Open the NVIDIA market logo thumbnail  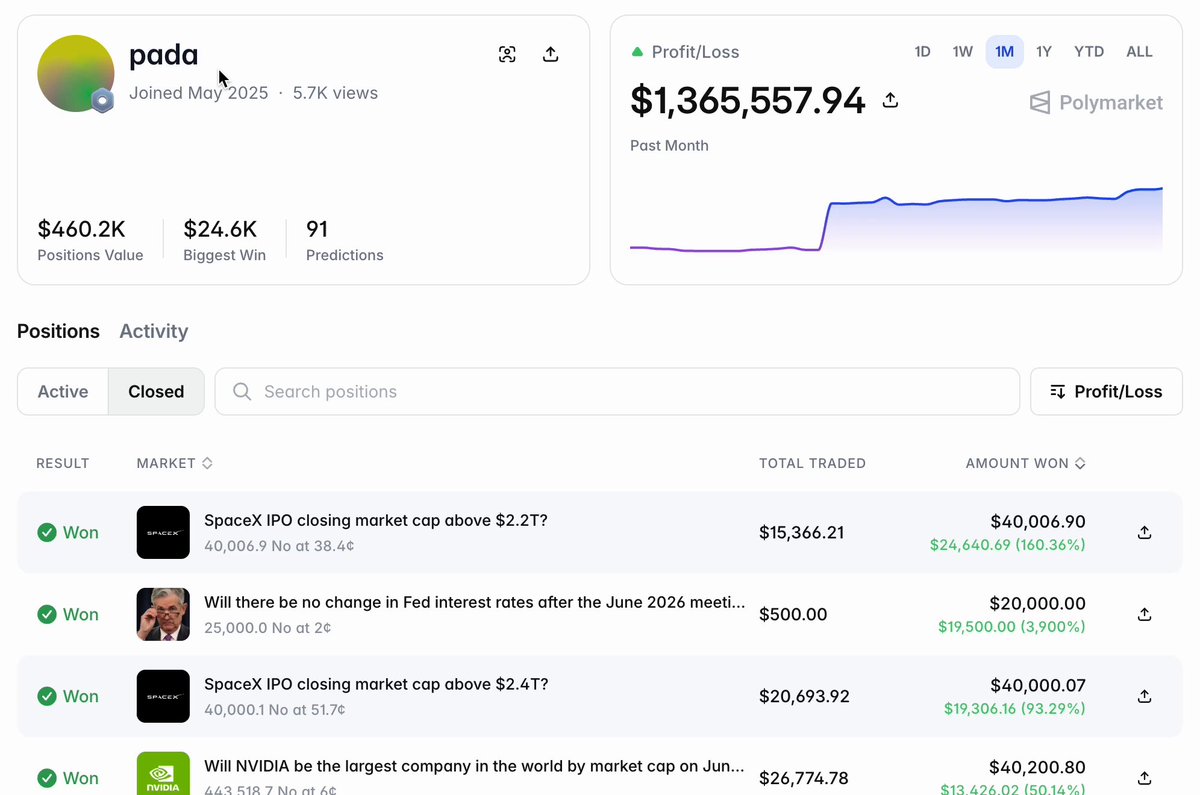tap(163, 773)
